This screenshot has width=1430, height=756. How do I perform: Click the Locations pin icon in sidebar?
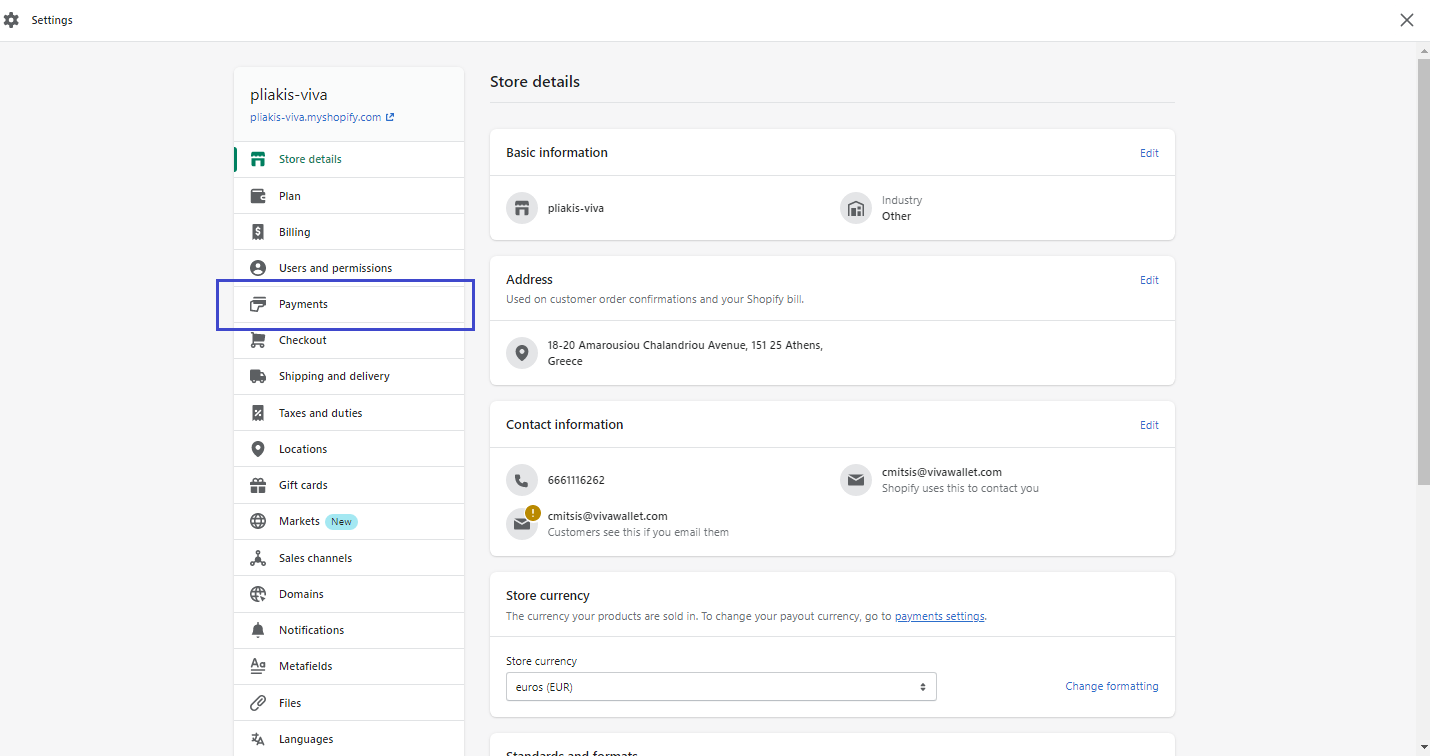point(258,449)
